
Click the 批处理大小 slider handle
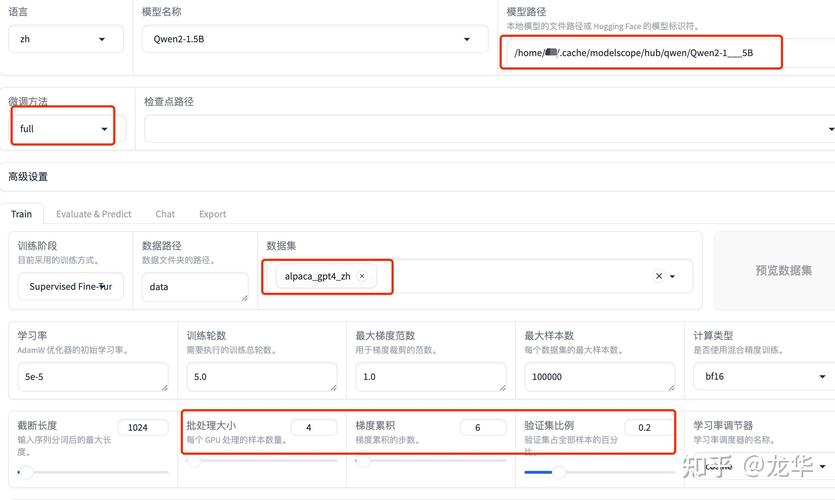[x=194, y=461]
